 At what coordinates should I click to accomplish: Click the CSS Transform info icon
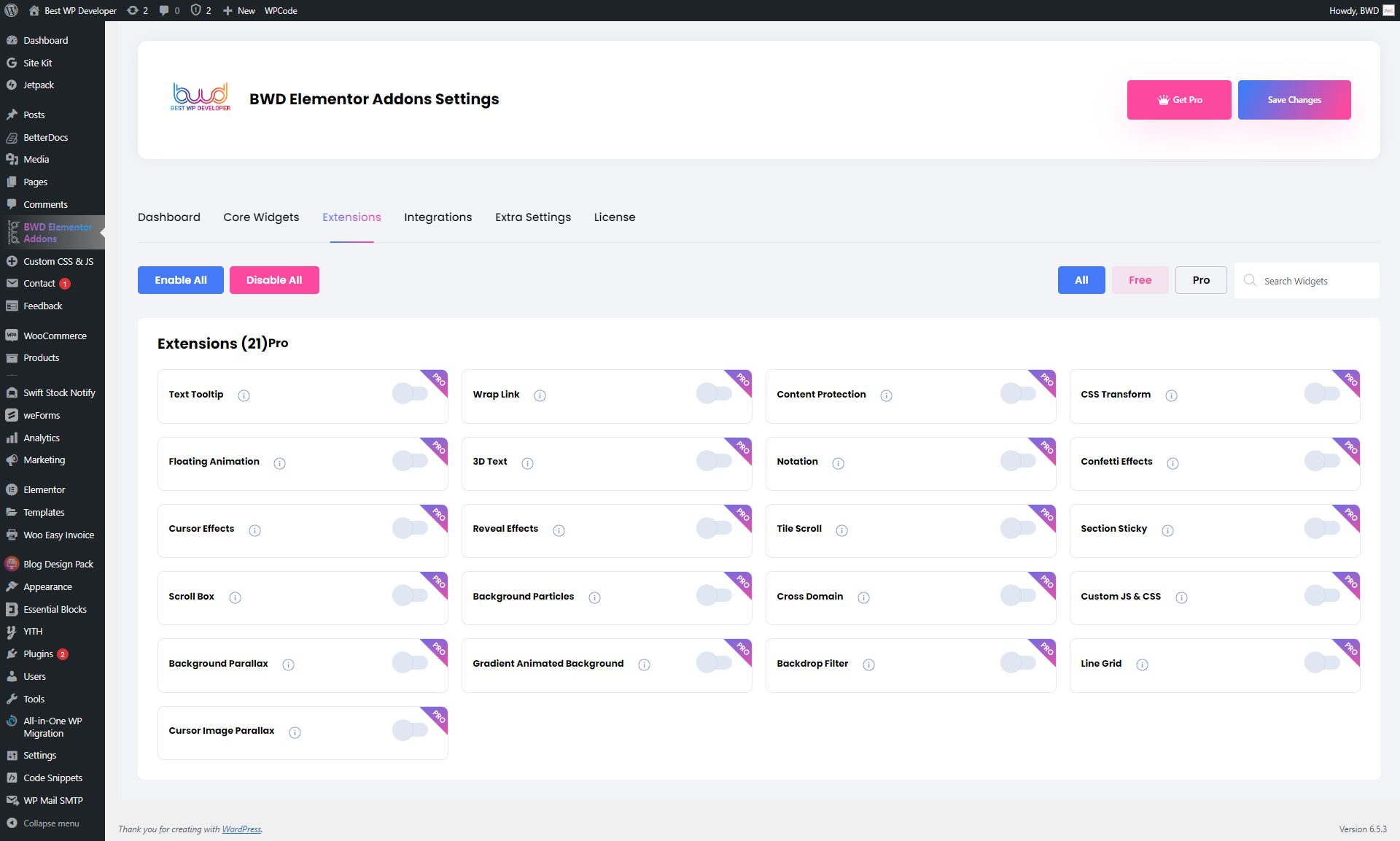[1172, 395]
